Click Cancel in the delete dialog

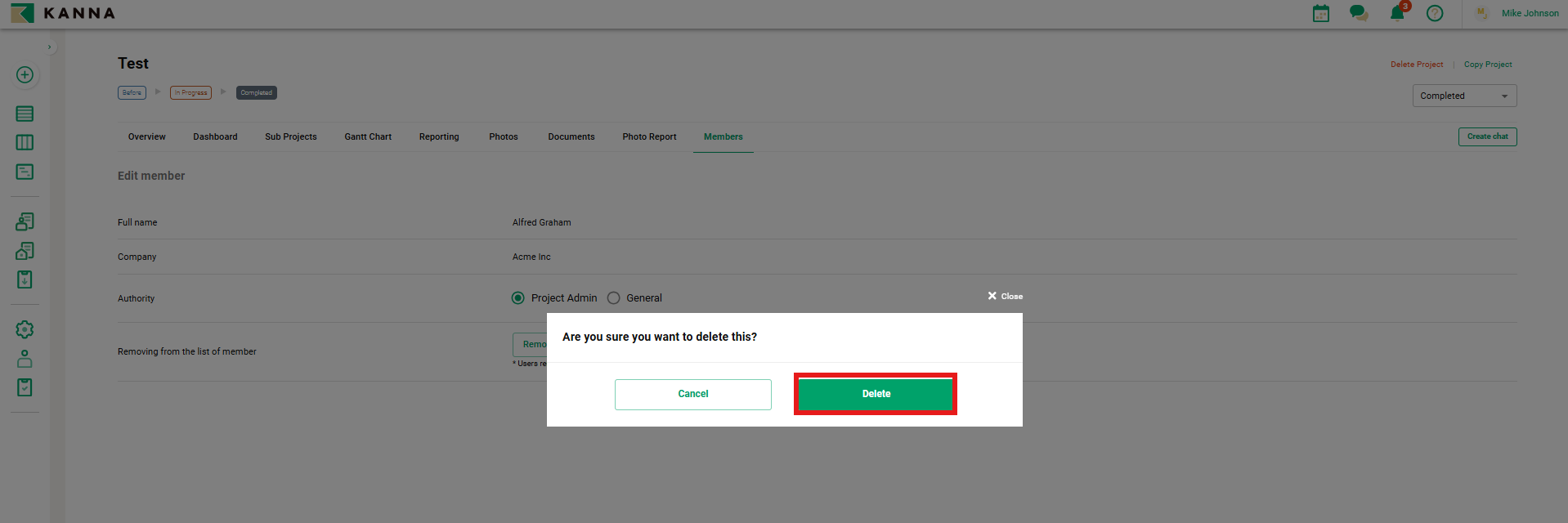point(692,394)
